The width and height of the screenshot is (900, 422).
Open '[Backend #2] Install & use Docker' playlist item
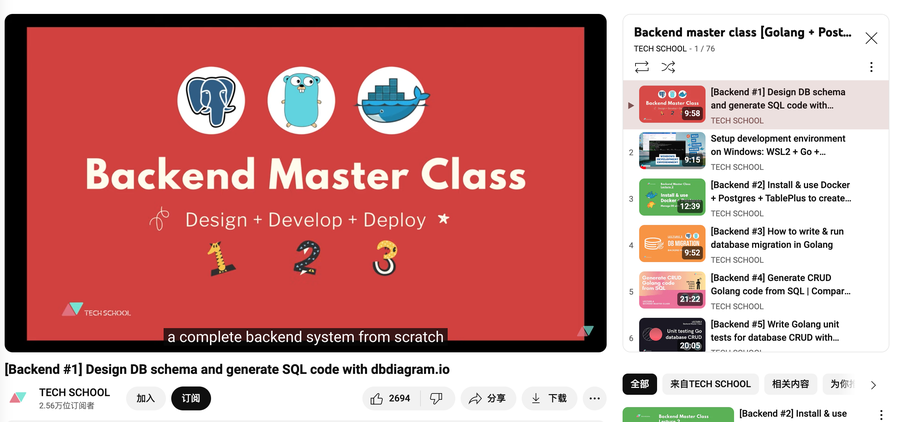[x=781, y=192]
